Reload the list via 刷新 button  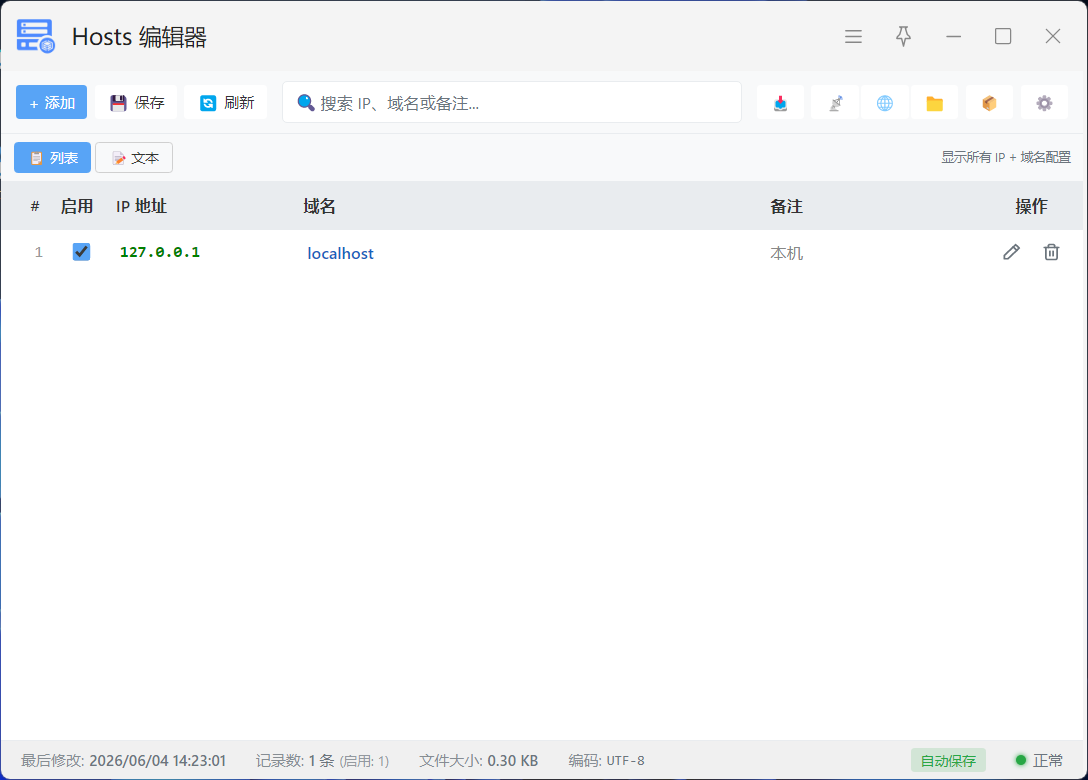(226, 103)
